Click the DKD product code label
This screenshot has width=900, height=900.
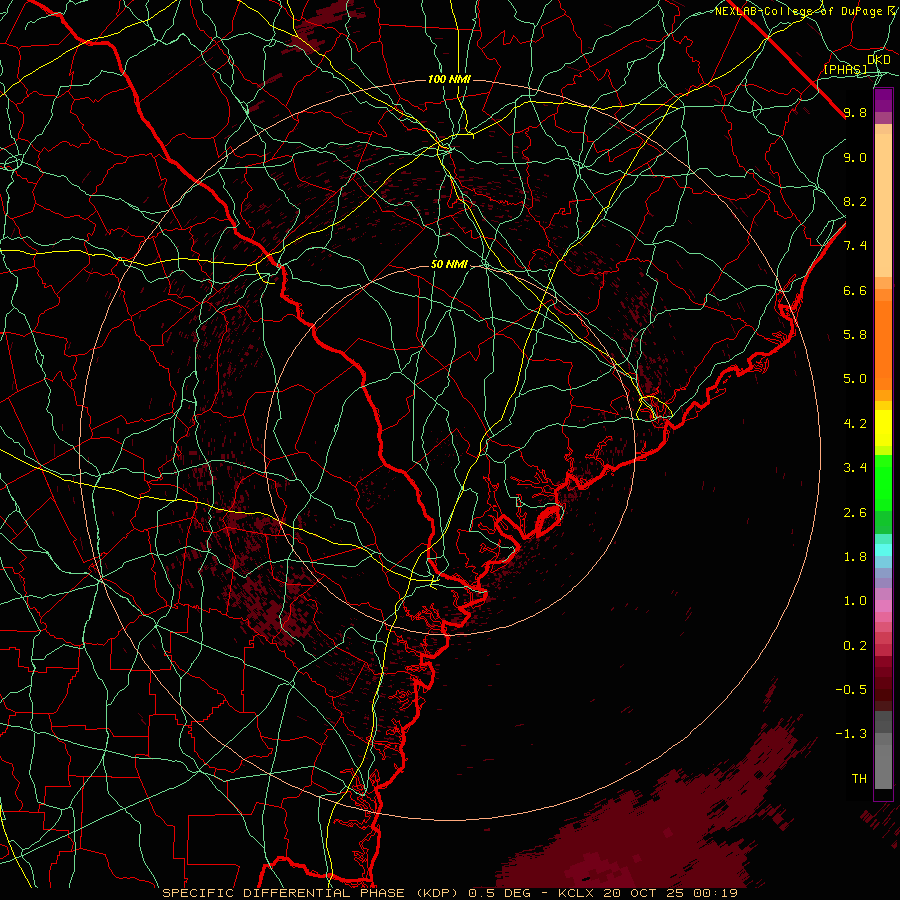pyautogui.click(x=879, y=60)
